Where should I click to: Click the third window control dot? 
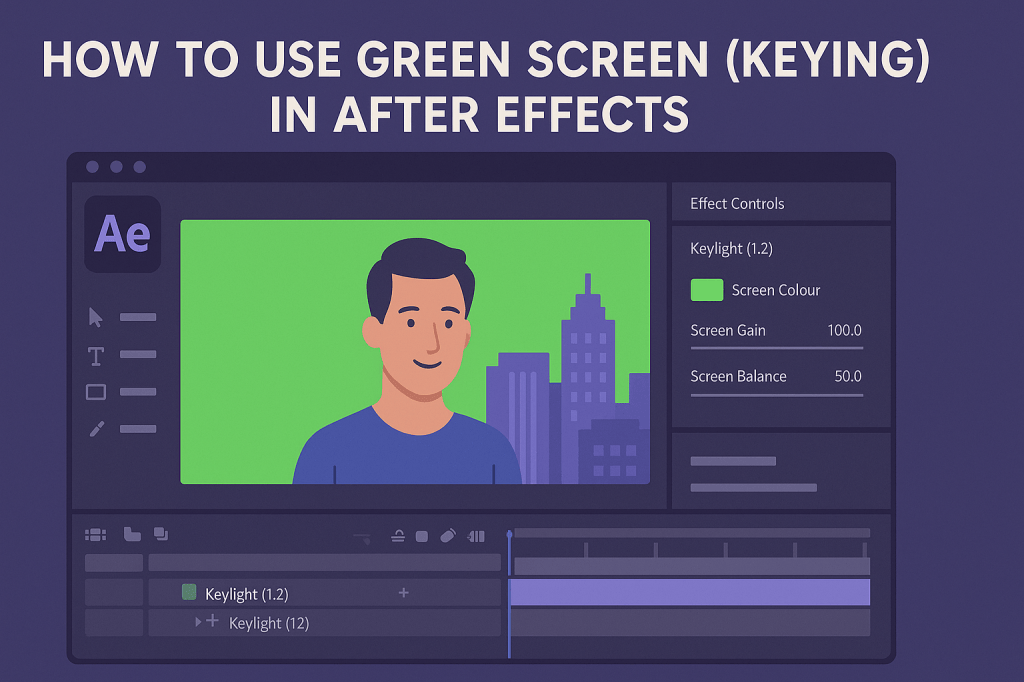point(139,167)
